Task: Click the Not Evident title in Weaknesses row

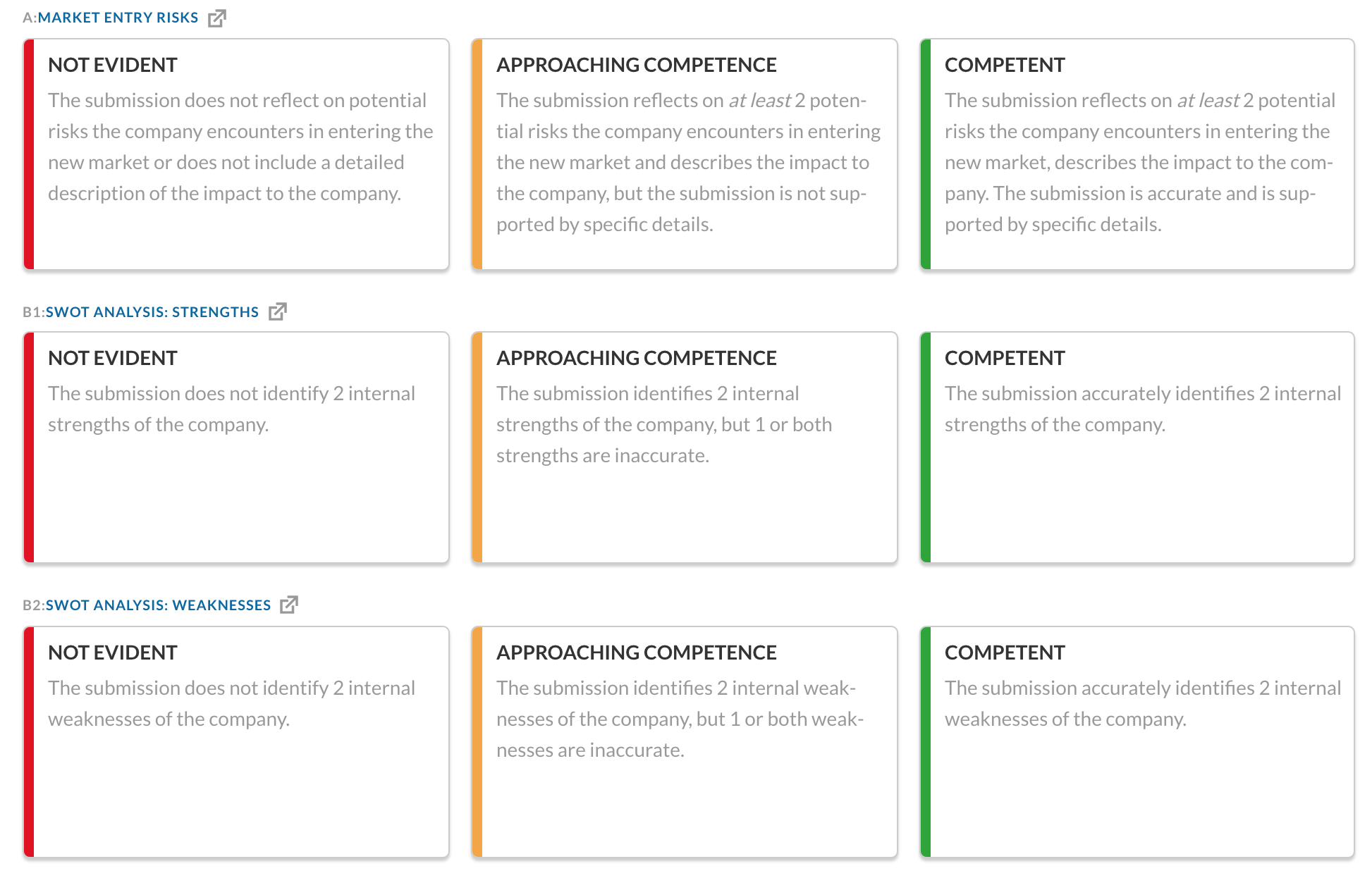Action: click(113, 653)
